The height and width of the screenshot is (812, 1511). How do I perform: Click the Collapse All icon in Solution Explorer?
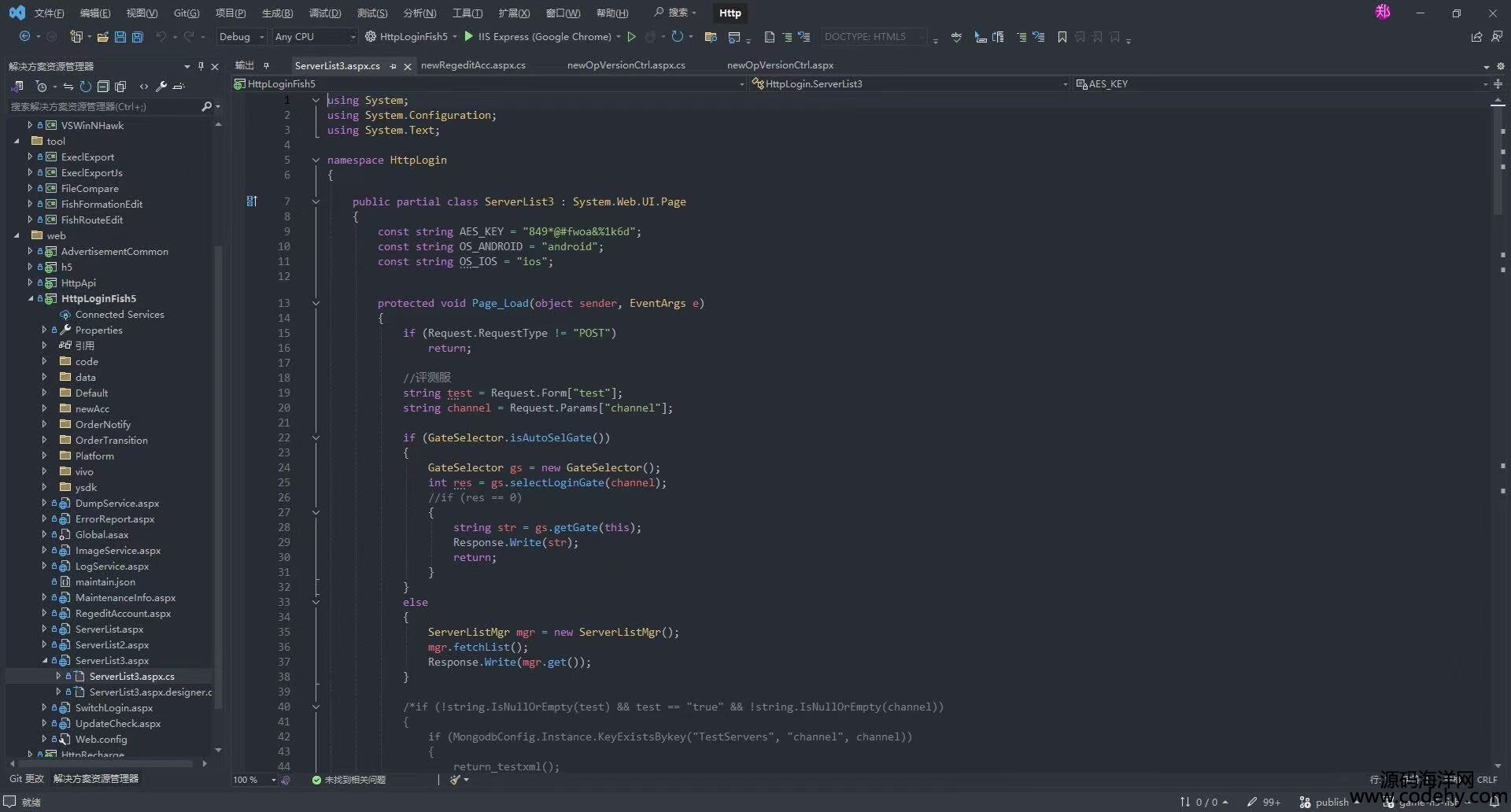click(102, 87)
